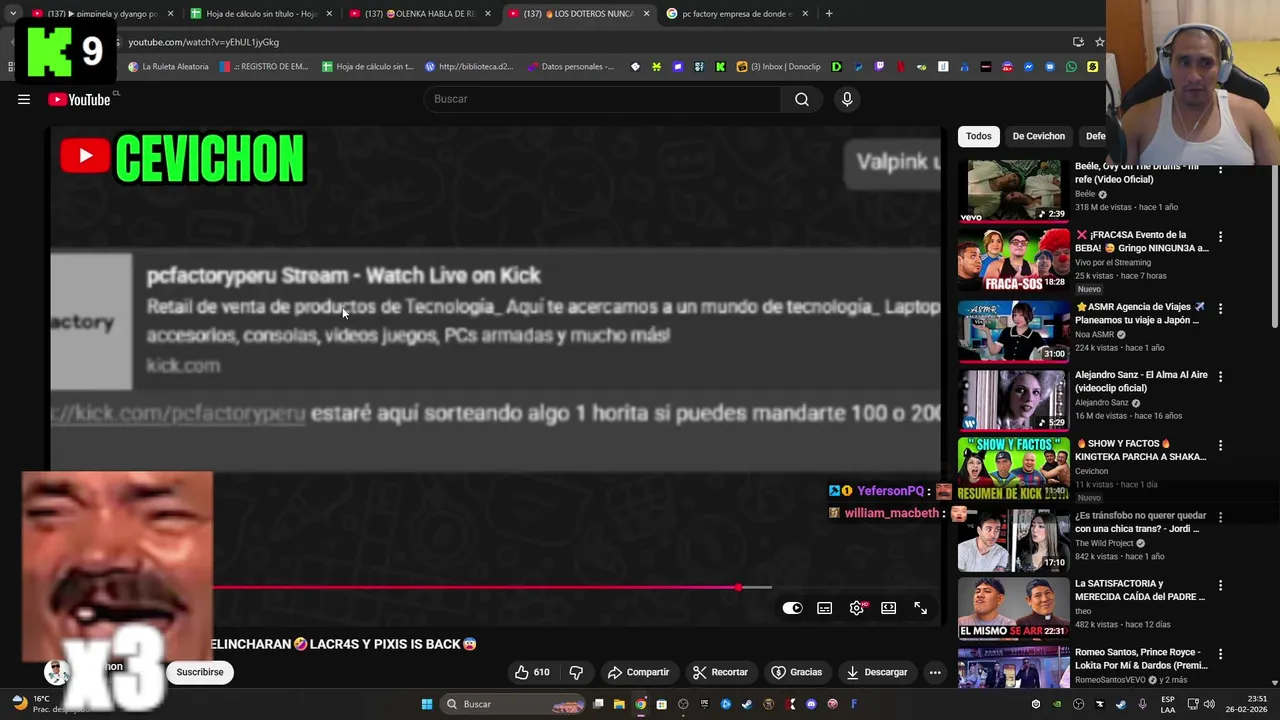Switch to OLENKA HABLA browser tab

419,14
